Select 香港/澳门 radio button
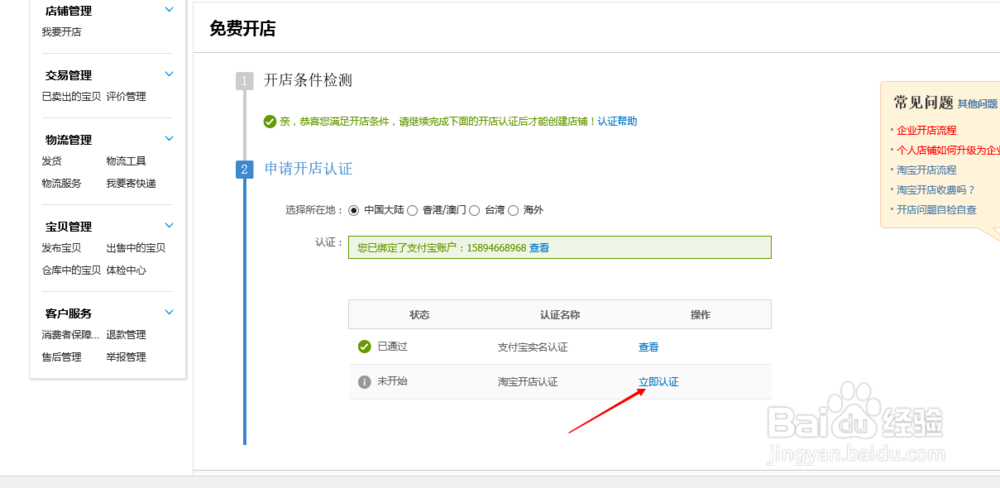This screenshot has width=1000, height=488. click(413, 210)
